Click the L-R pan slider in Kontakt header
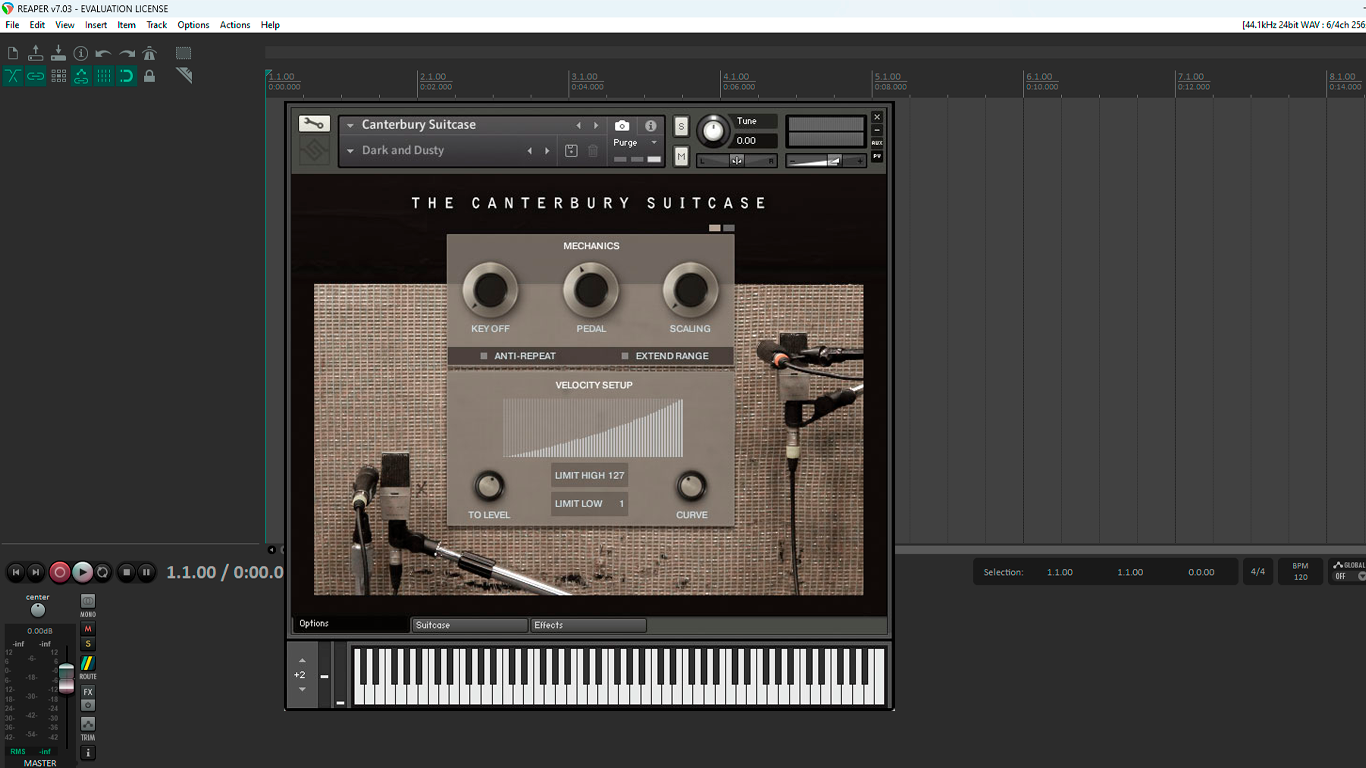 737,160
